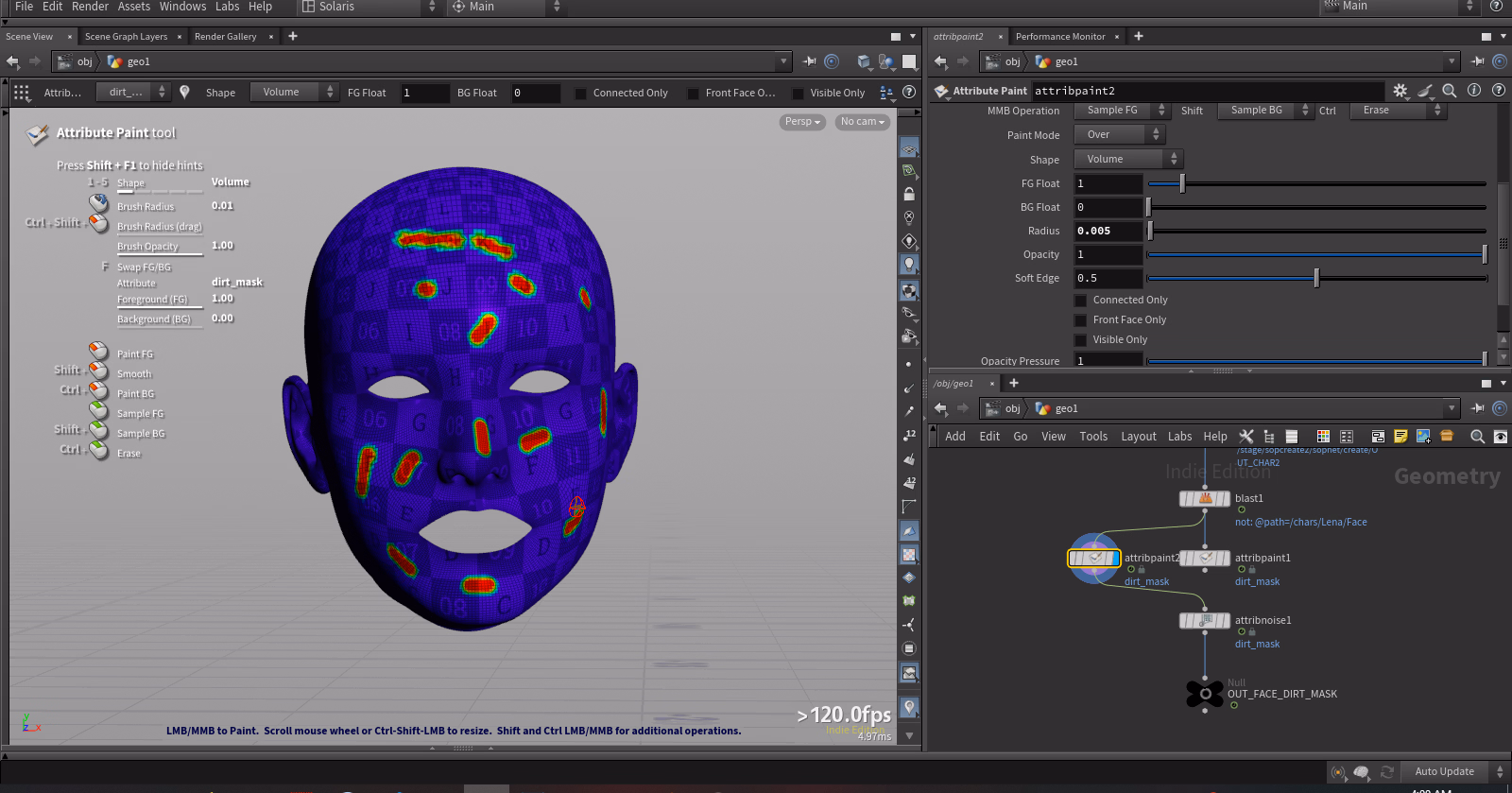Check Visible Only in viewport toolbar
The image size is (1512, 793).
coord(799,93)
